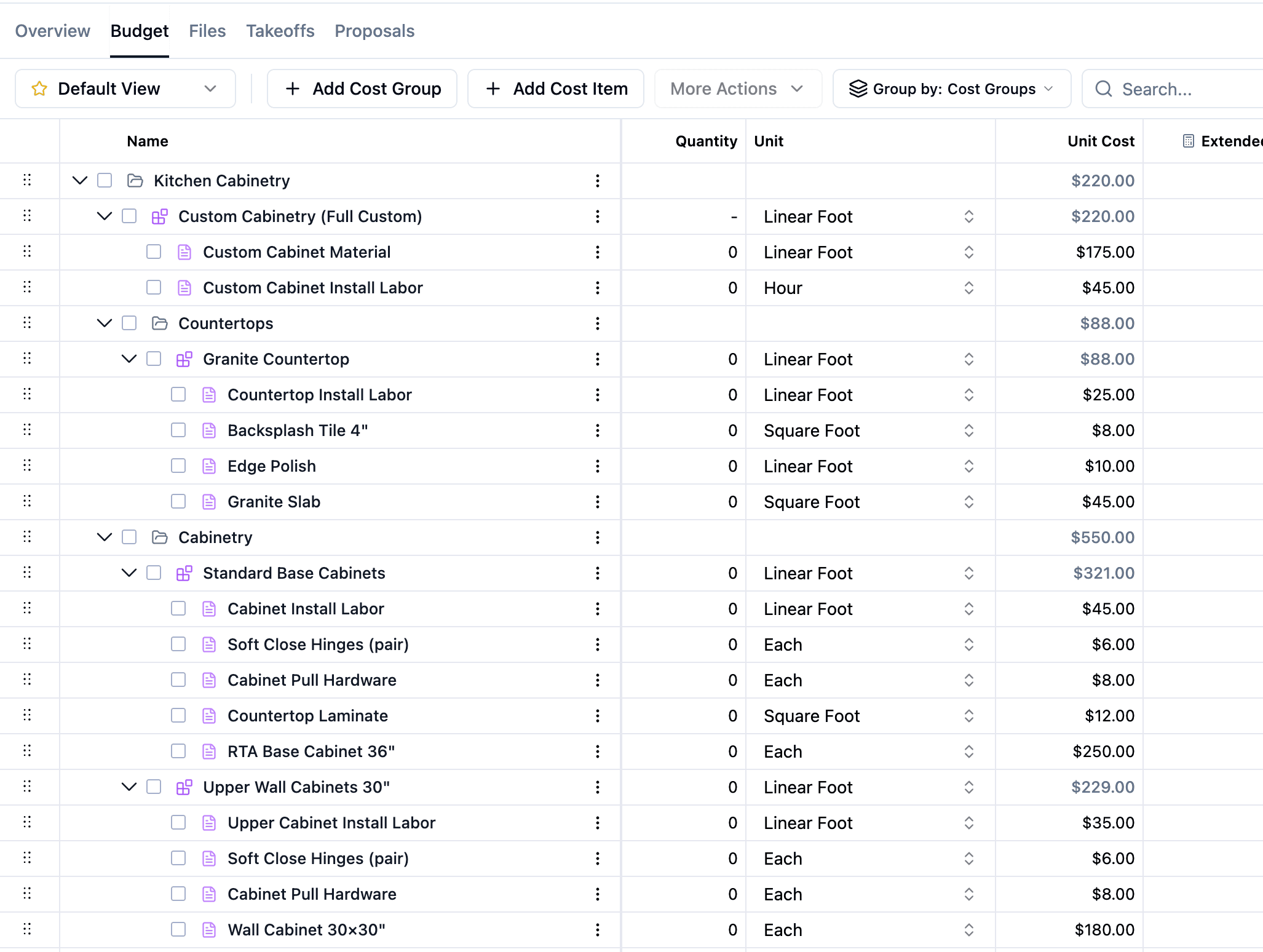
Task: Click the star icon in Default View
Action: coord(39,89)
